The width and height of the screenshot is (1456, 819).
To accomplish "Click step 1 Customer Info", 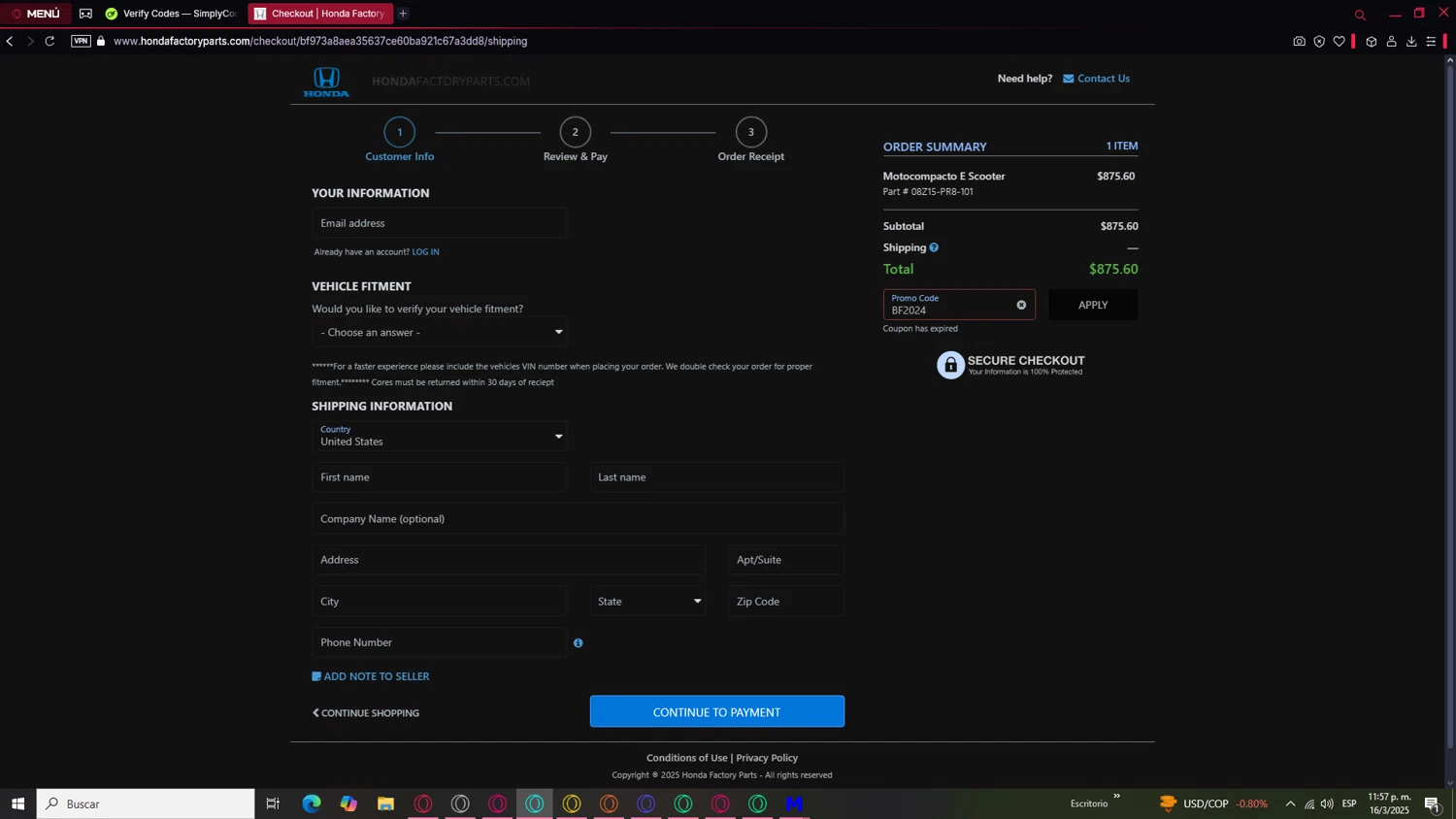I will pos(400,140).
